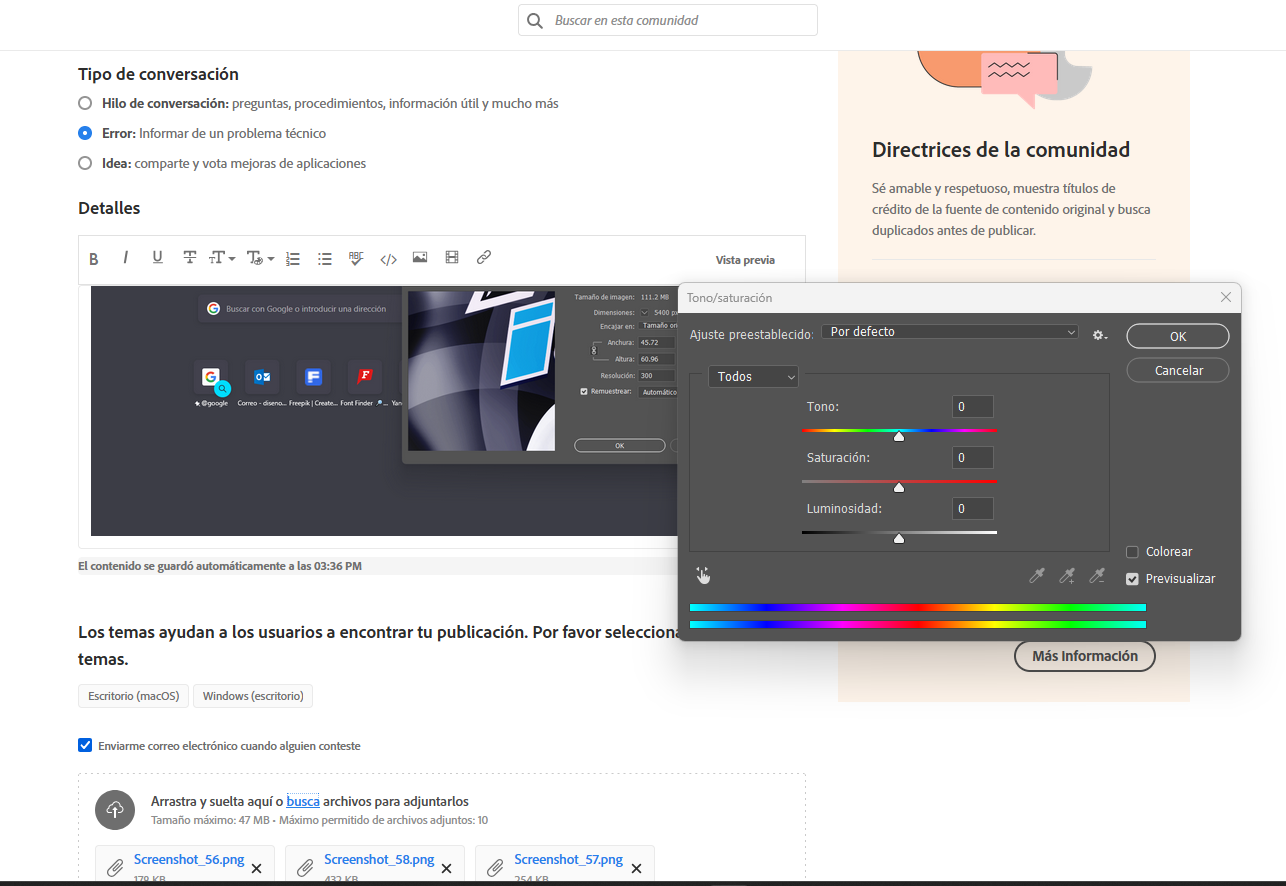Screen dimensions: 1286x886
Task: Enable the Colorear checkbox
Action: click(x=1131, y=551)
